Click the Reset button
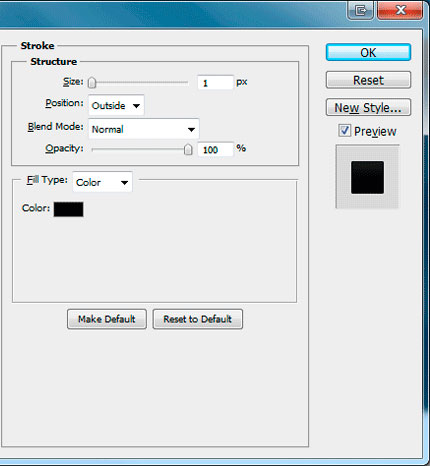 pos(368,80)
